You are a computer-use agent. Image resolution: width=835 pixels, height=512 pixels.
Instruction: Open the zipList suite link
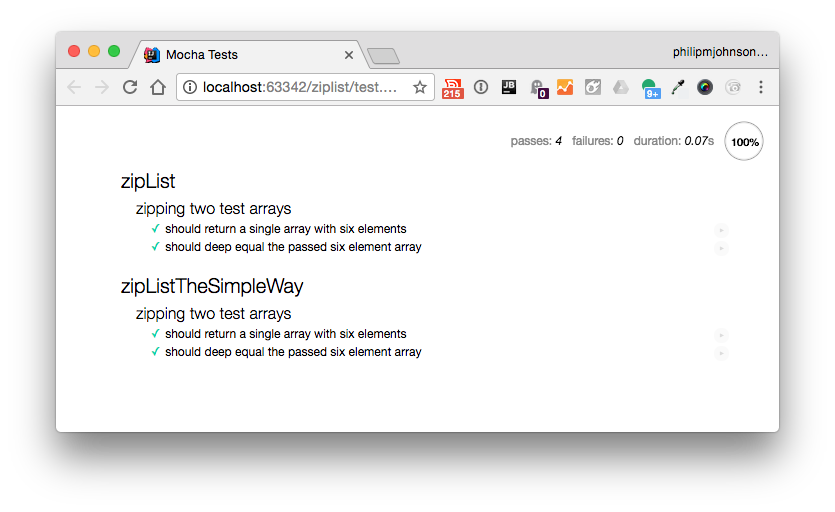click(x=148, y=181)
